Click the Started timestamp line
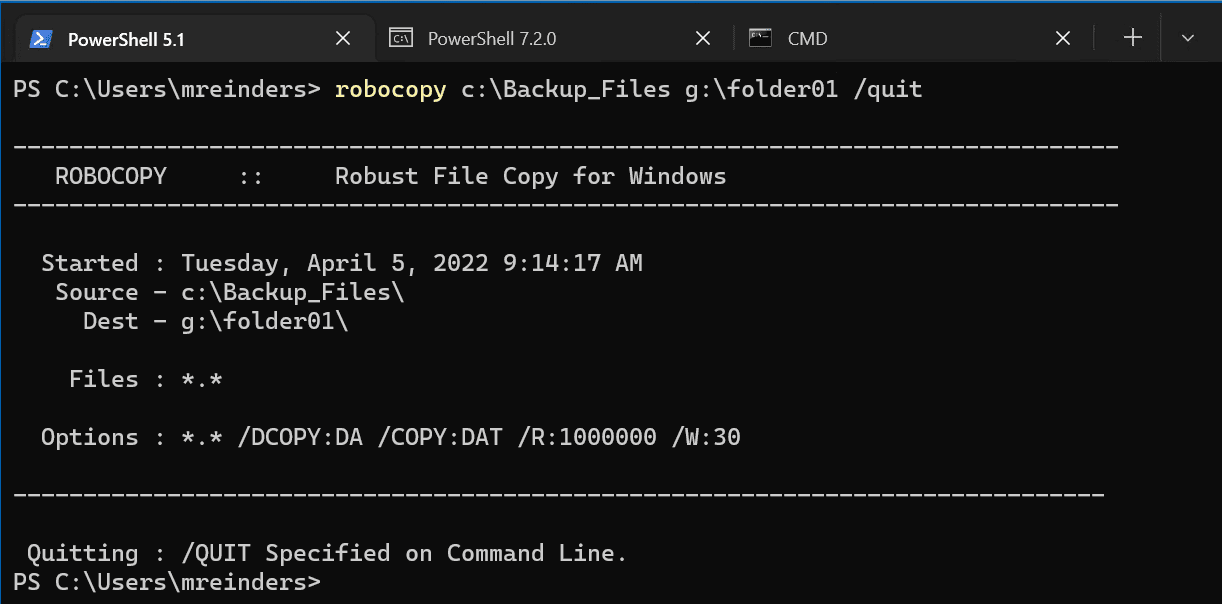This screenshot has height=604, width=1222. pyautogui.click(x=342, y=264)
